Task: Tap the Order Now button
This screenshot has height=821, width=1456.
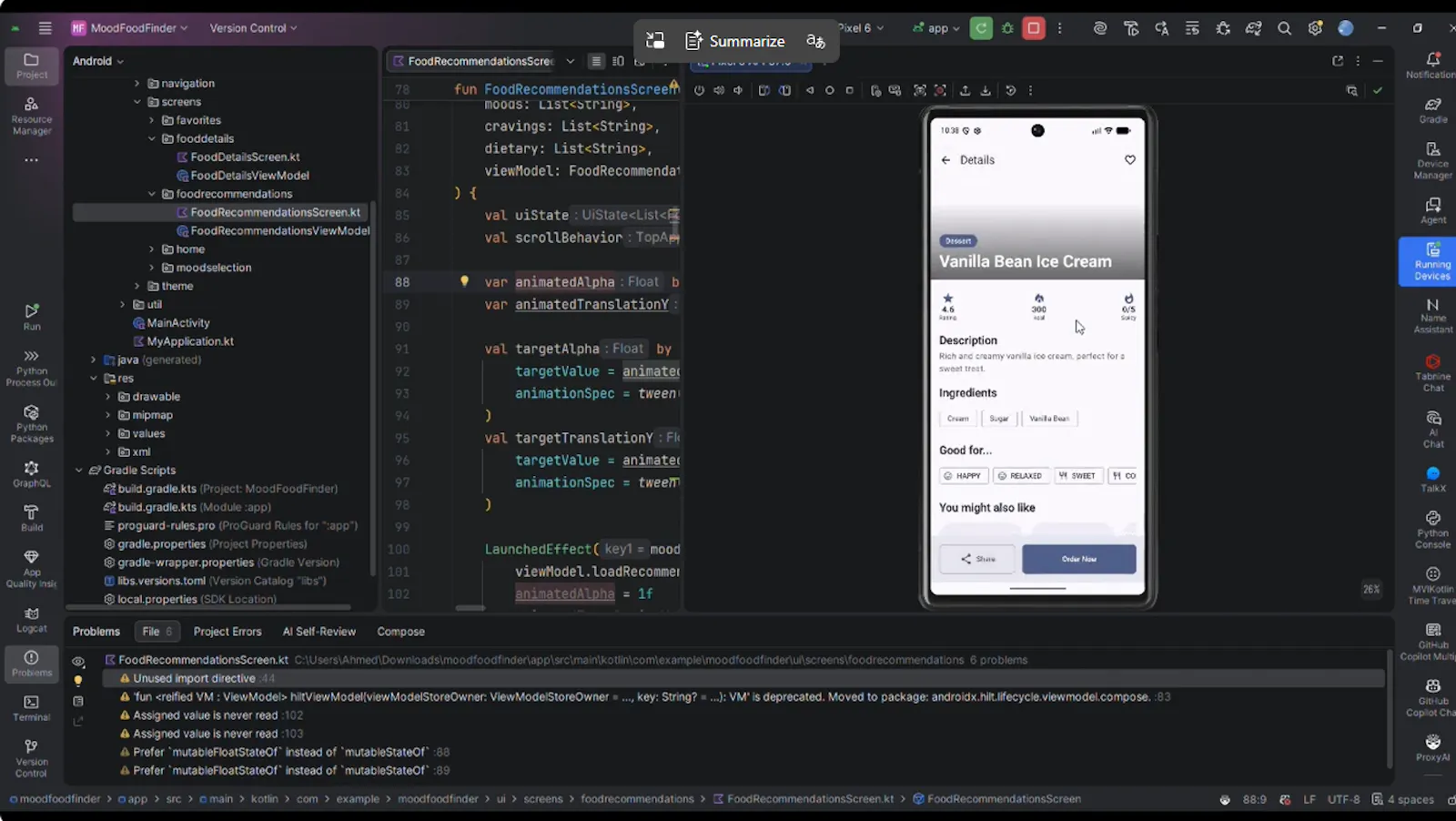Action: (x=1078, y=559)
